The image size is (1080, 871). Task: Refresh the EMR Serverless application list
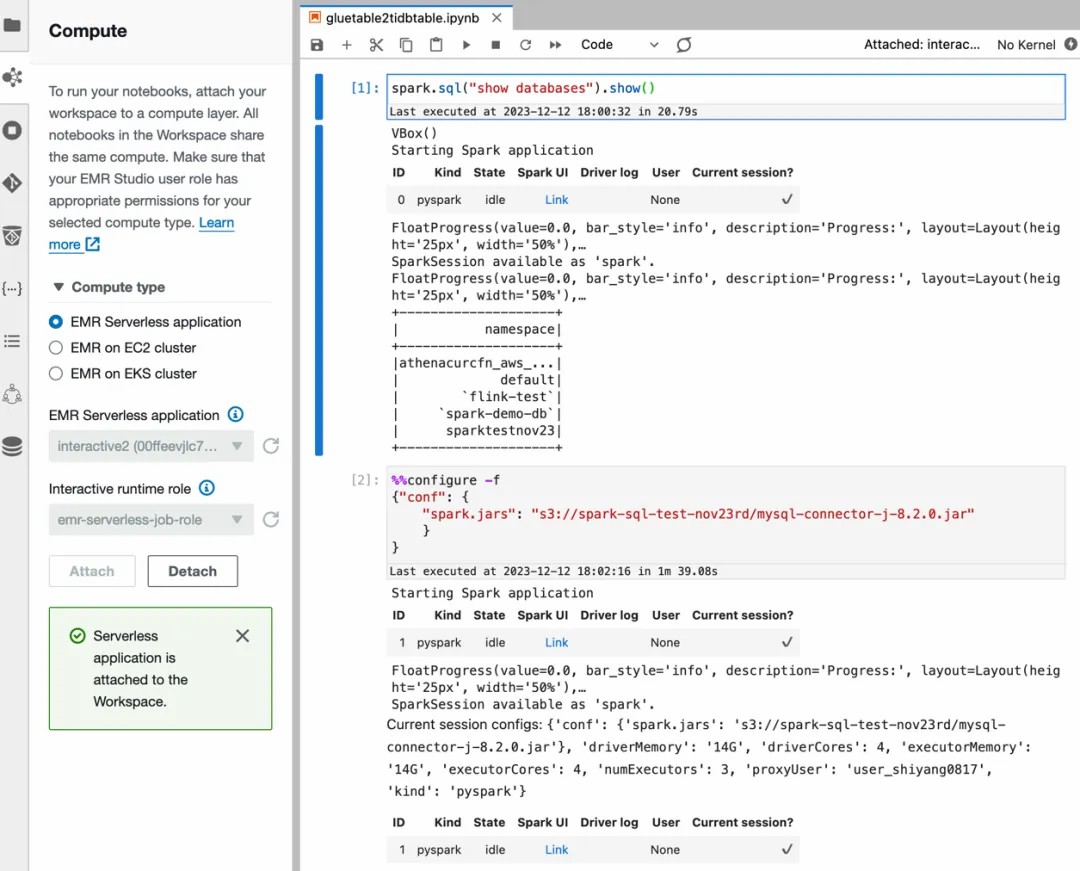pos(271,446)
